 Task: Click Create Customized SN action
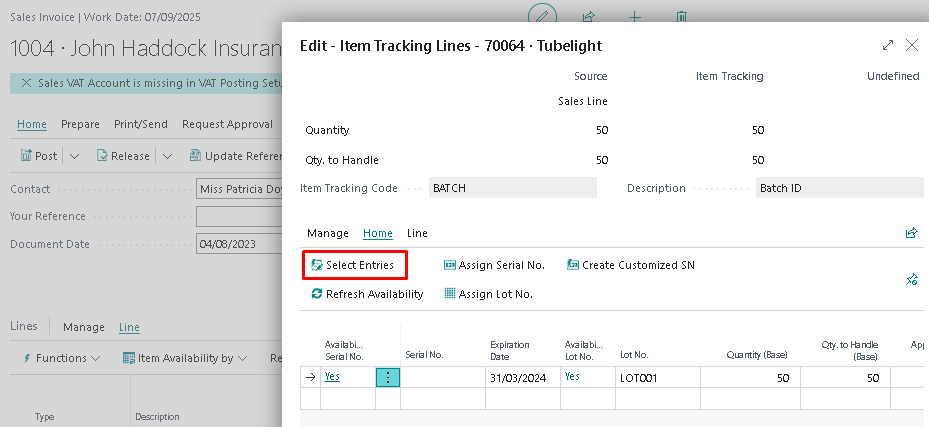point(630,265)
